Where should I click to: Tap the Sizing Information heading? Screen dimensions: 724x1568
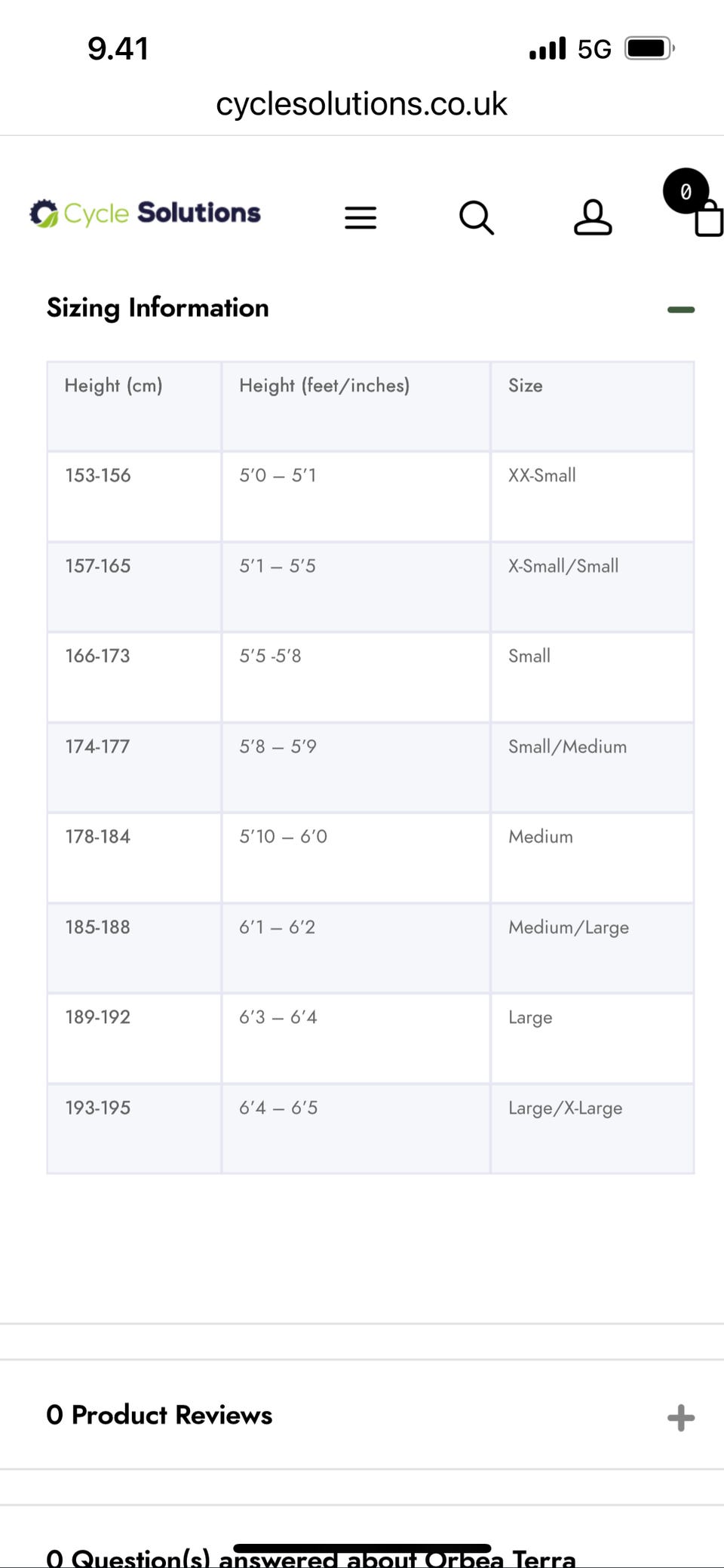[x=158, y=308]
